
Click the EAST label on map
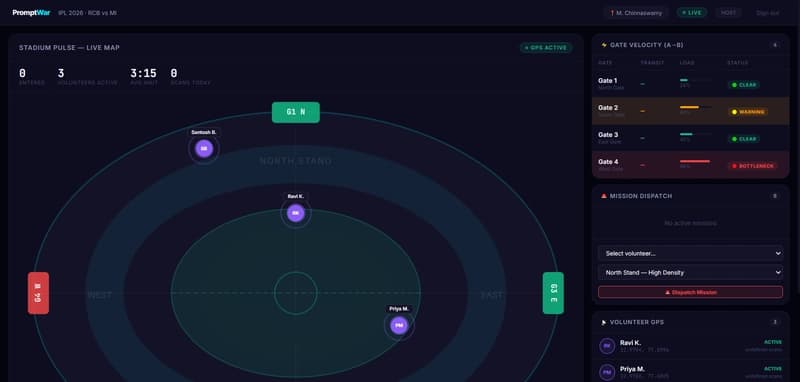click(491, 295)
